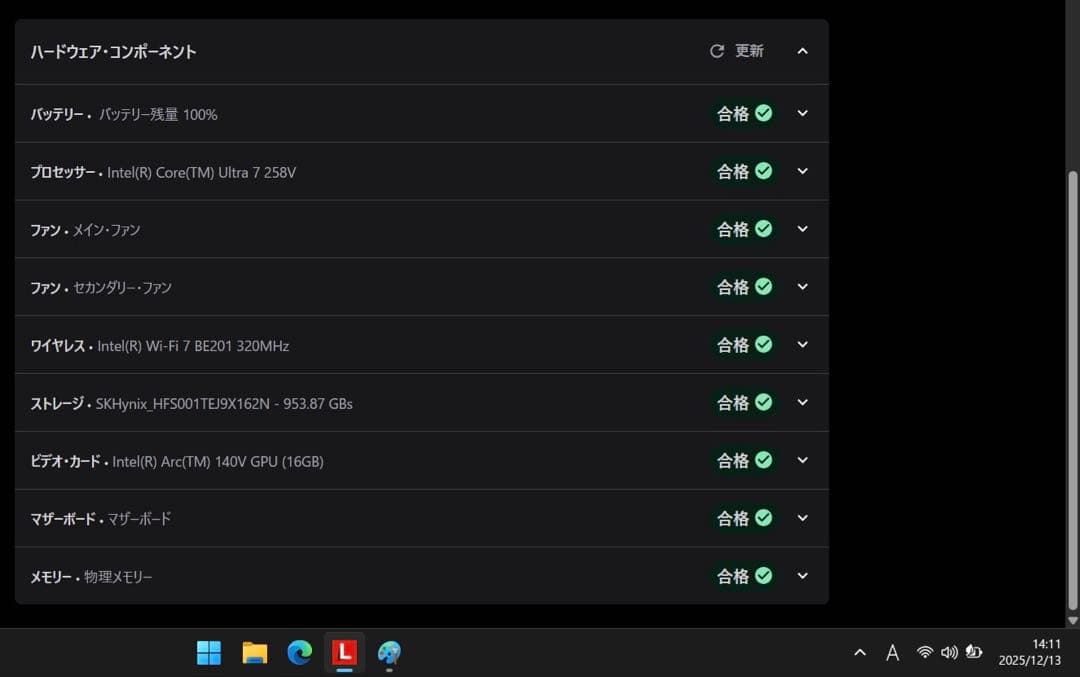Click the 更新 refresh button
1080x677 pixels.
pyautogui.click(x=737, y=51)
